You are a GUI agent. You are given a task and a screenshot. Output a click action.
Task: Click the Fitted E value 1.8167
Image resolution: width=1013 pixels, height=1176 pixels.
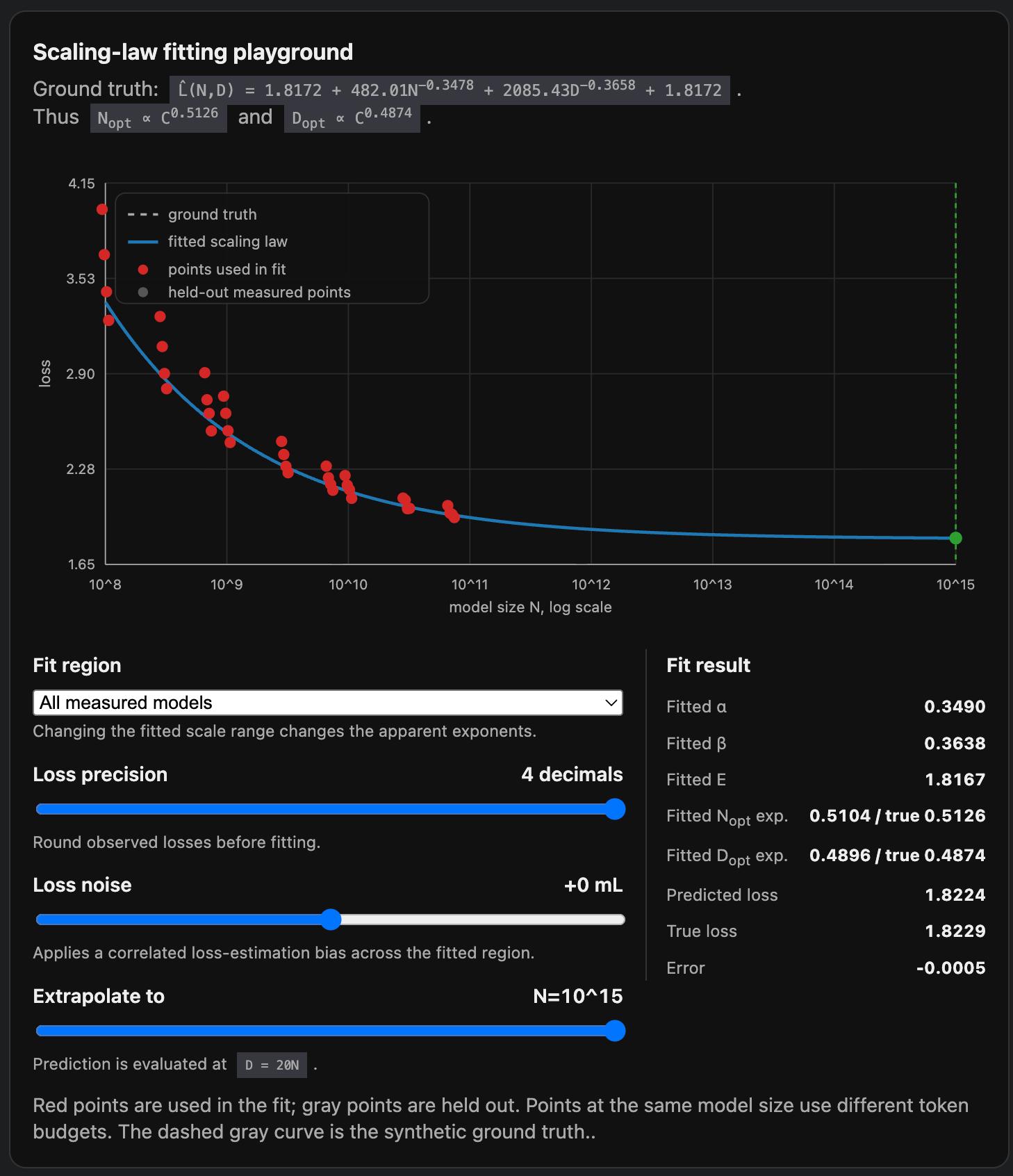[x=955, y=780]
